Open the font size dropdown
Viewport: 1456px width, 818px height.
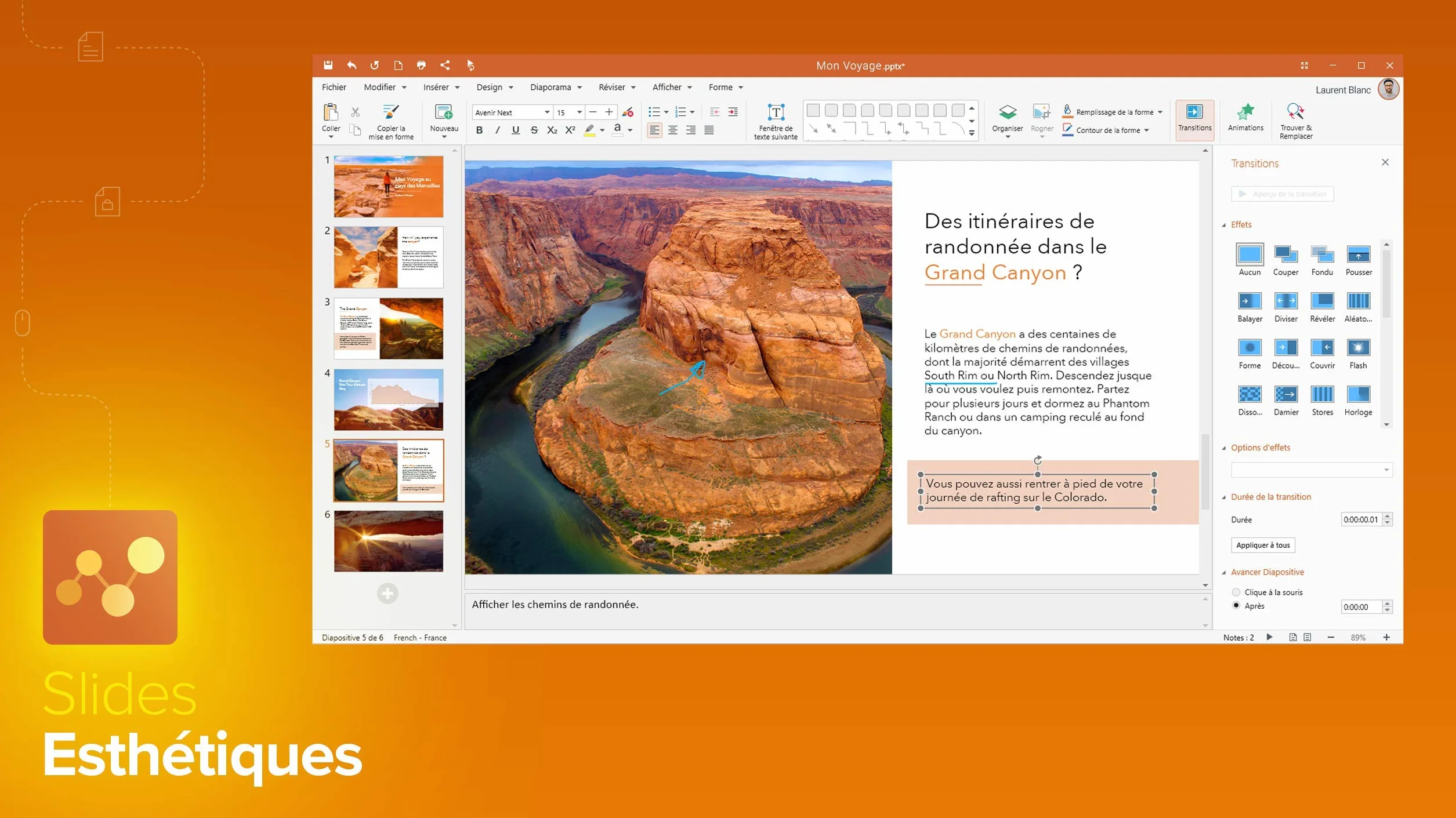(579, 112)
